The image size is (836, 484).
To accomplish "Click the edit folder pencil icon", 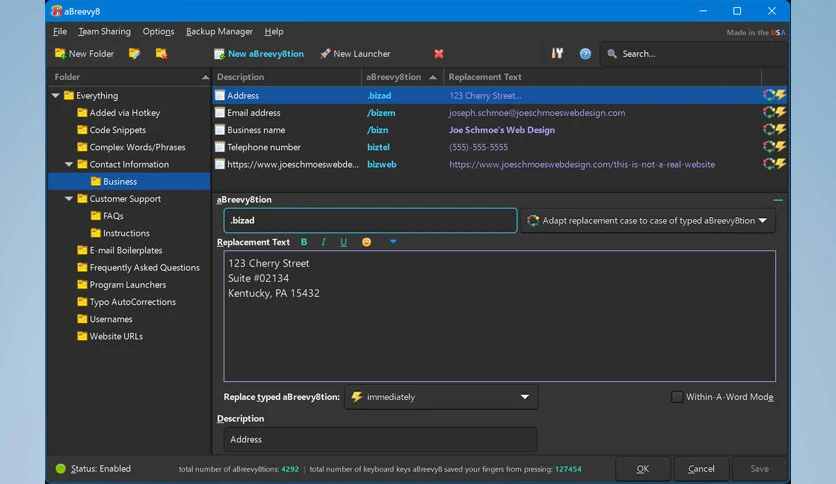I will coord(134,54).
